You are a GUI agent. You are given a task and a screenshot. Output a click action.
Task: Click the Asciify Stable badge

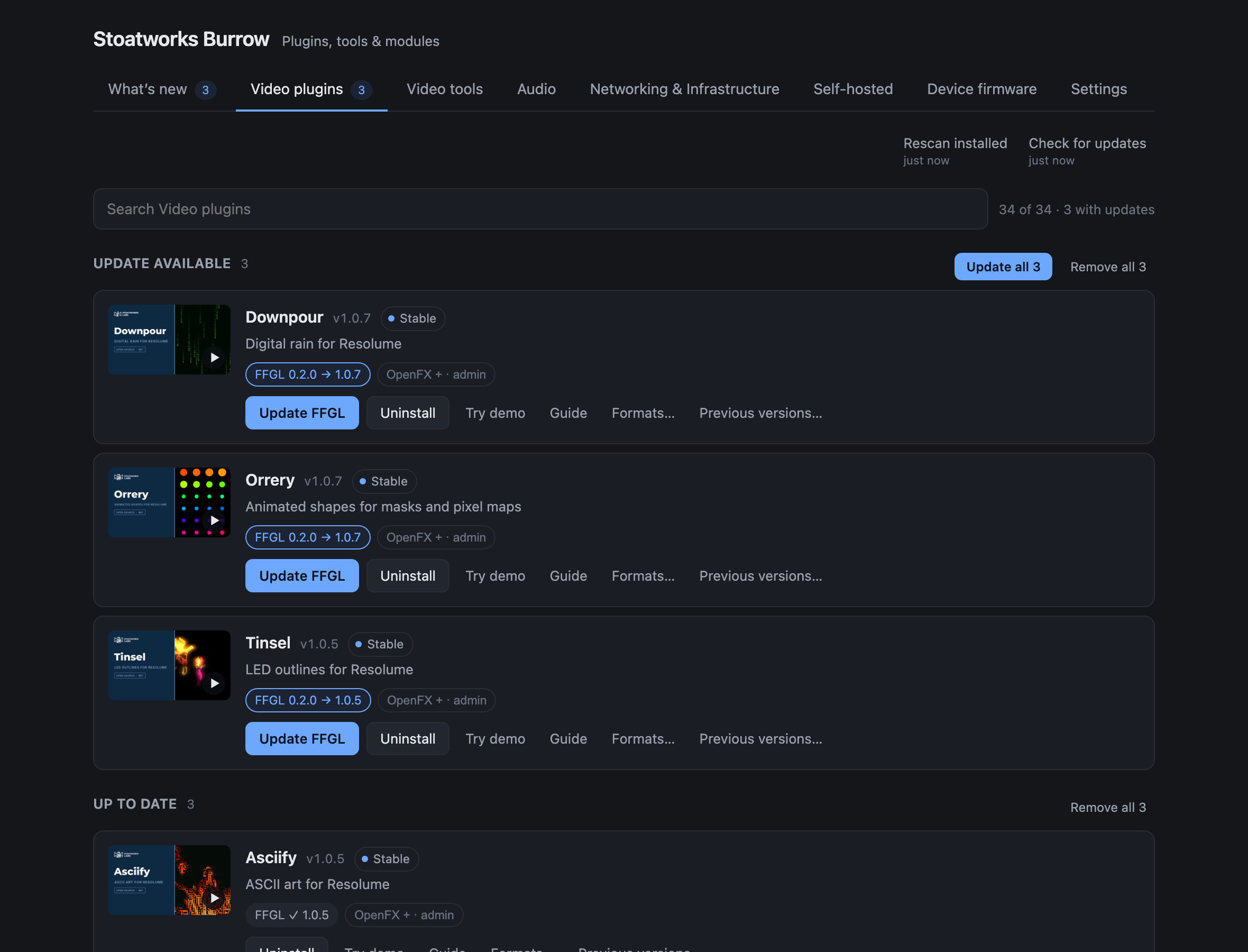(x=386, y=859)
